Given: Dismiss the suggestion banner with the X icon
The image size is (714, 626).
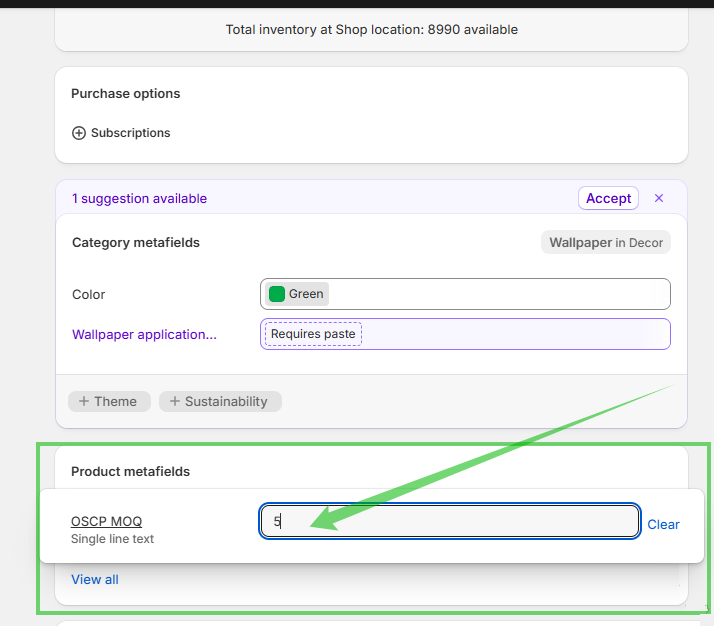Looking at the screenshot, I should click(659, 198).
